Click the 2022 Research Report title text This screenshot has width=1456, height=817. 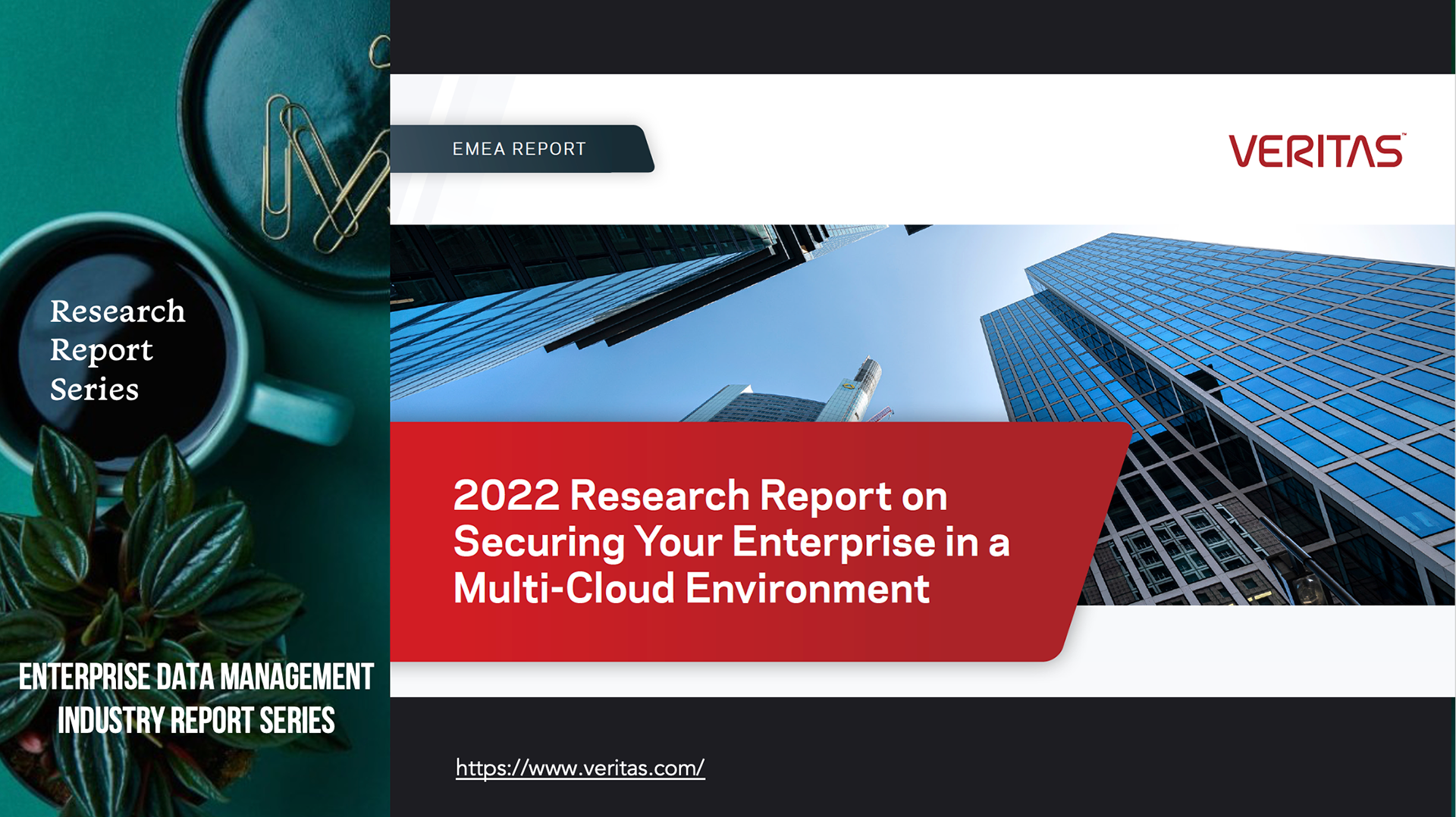tap(731, 542)
